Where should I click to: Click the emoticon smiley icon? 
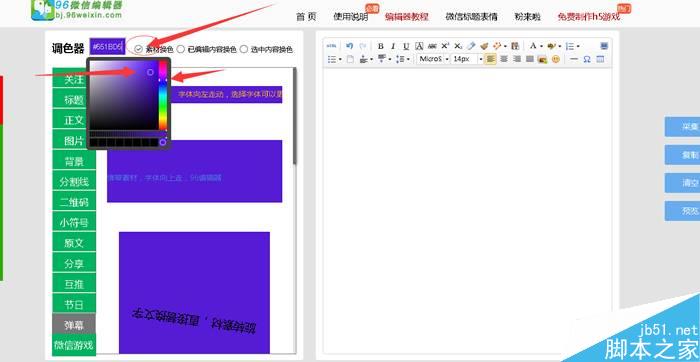[555, 59]
